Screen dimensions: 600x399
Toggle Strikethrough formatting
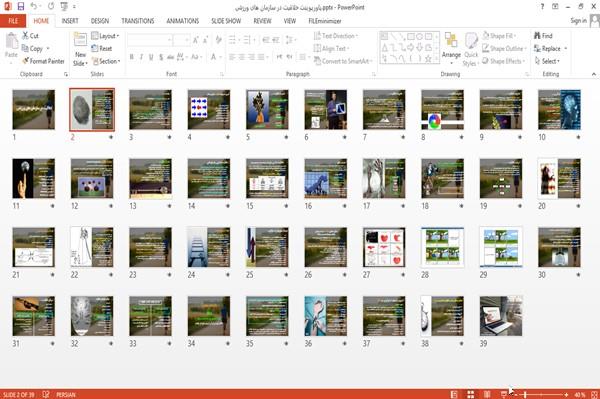pyautogui.click(x=170, y=57)
